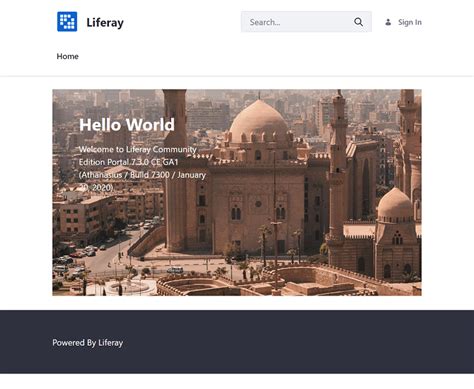
Task: Go to the Home navigation item
Action: pos(68,56)
